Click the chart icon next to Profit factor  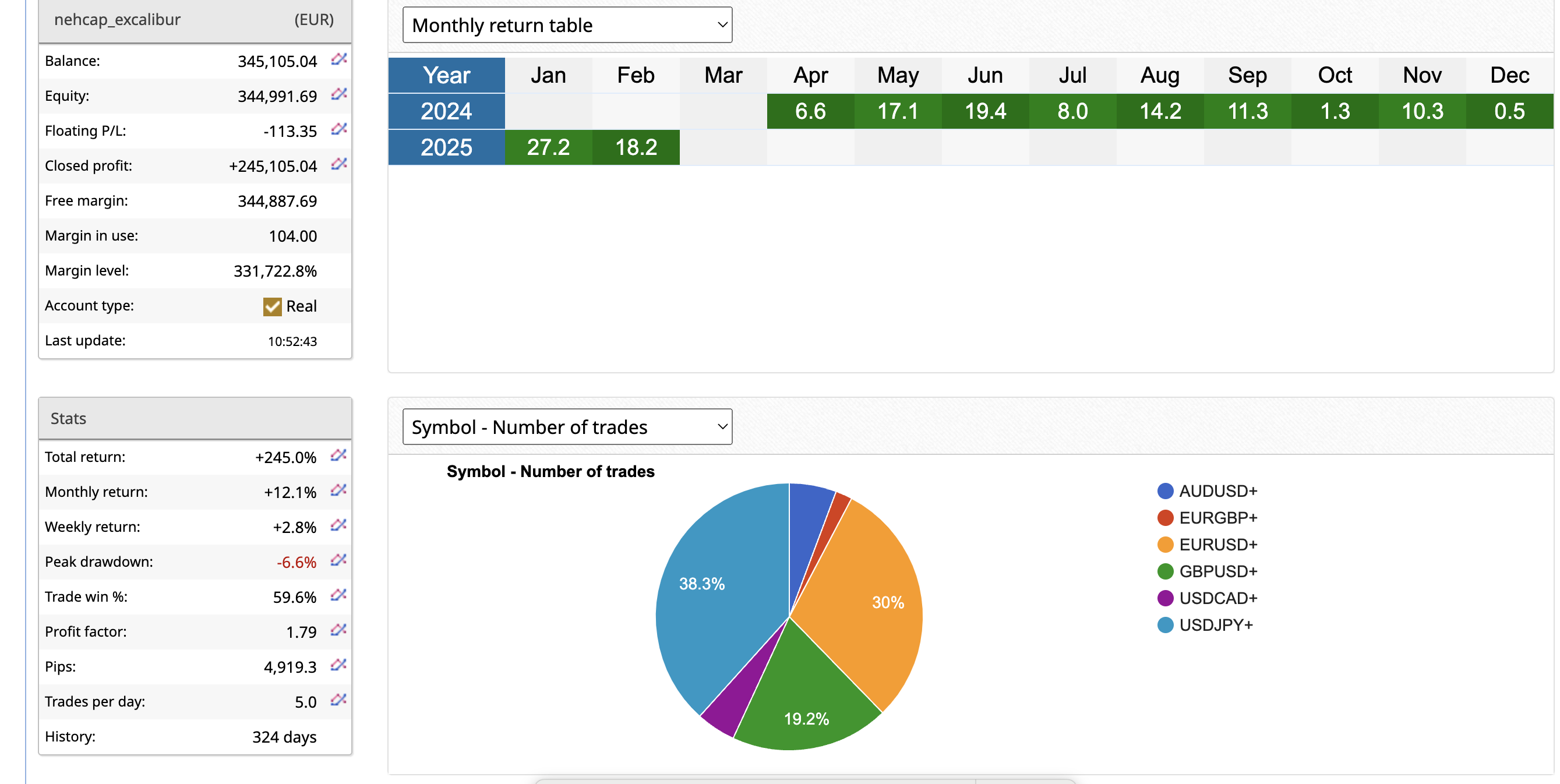click(338, 630)
